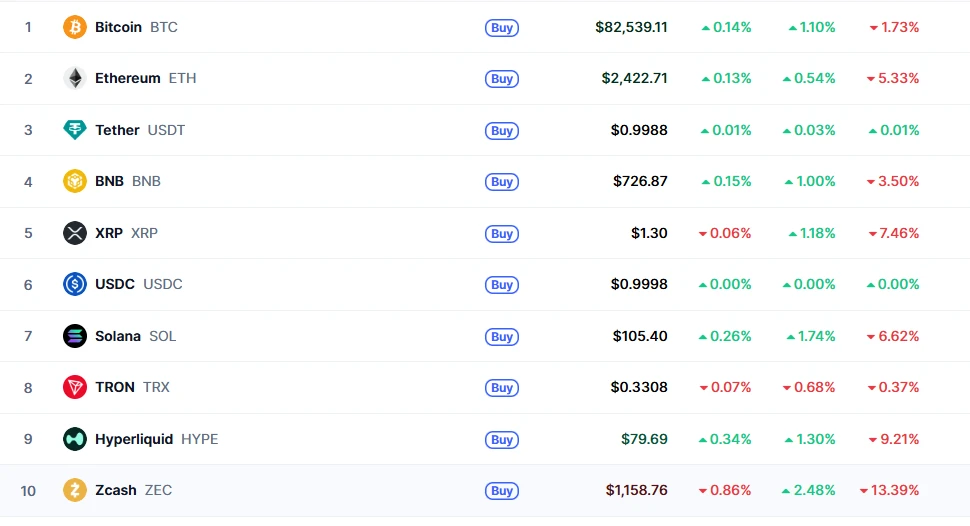The width and height of the screenshot is (970, 526).
Task: Open the Hyperliquid name link
Action: (x=134, y=439)
